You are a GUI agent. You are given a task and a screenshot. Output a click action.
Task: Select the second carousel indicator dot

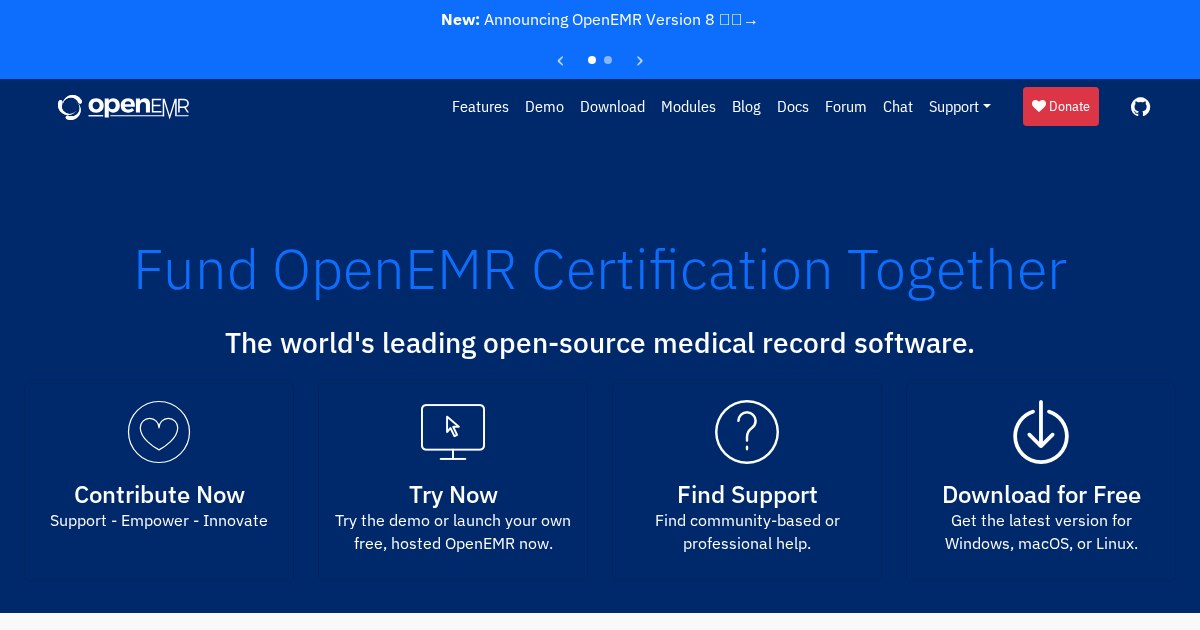click(608, 60)
